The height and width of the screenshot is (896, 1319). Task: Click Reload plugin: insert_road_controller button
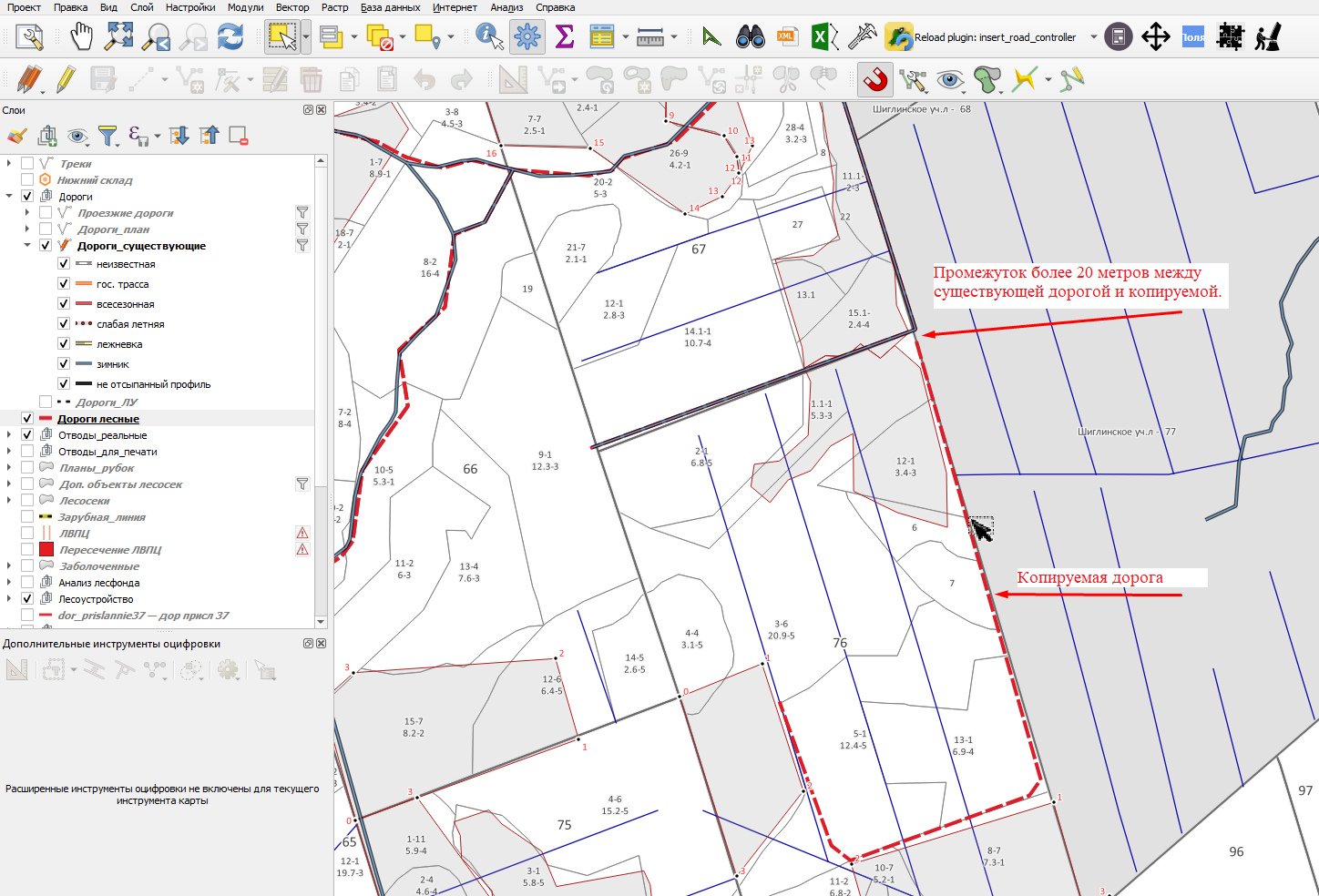[x=981, y=37]
